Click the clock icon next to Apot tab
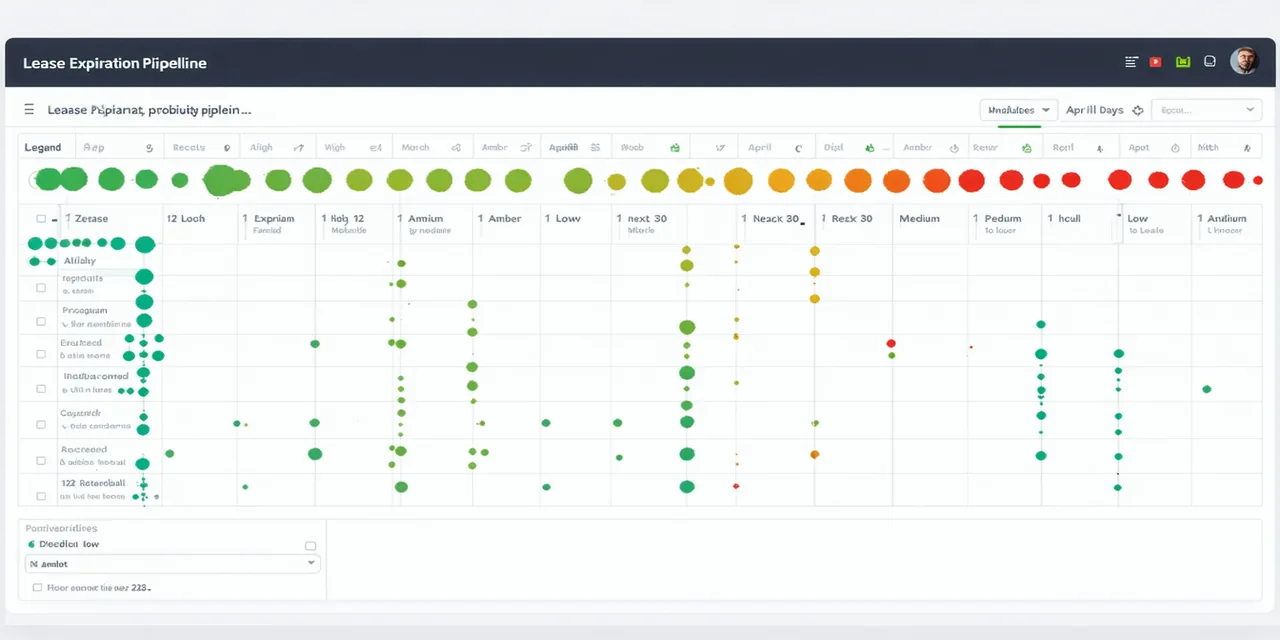Image resolution: width=1280 pixels, height=640 pixels. click(x=1176, y=148)
